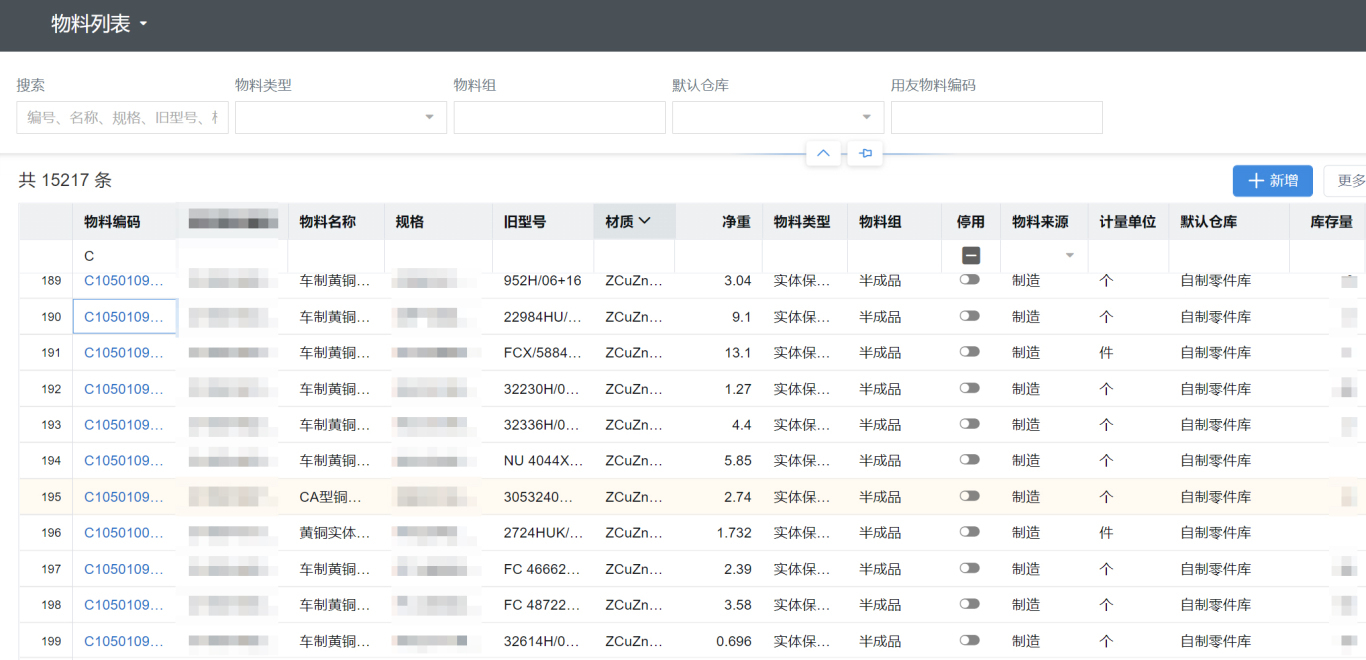Focus the 搜索 input field
The image size is (1366, 660).
coord(122,117)
